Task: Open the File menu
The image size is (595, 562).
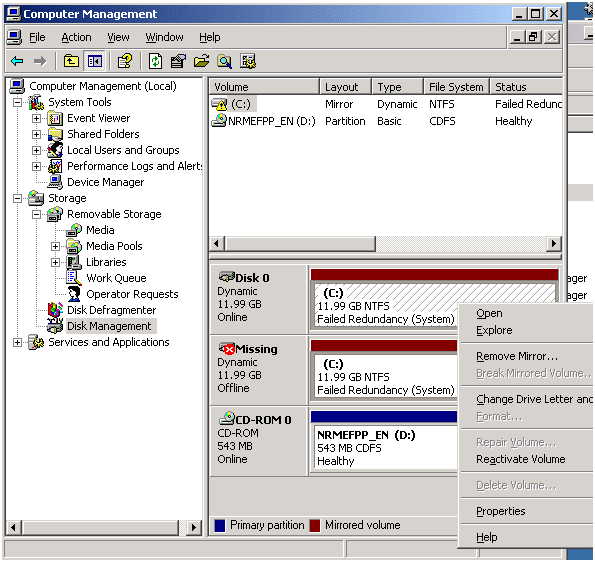Action: pyautogui.click(x=37, y=37)
